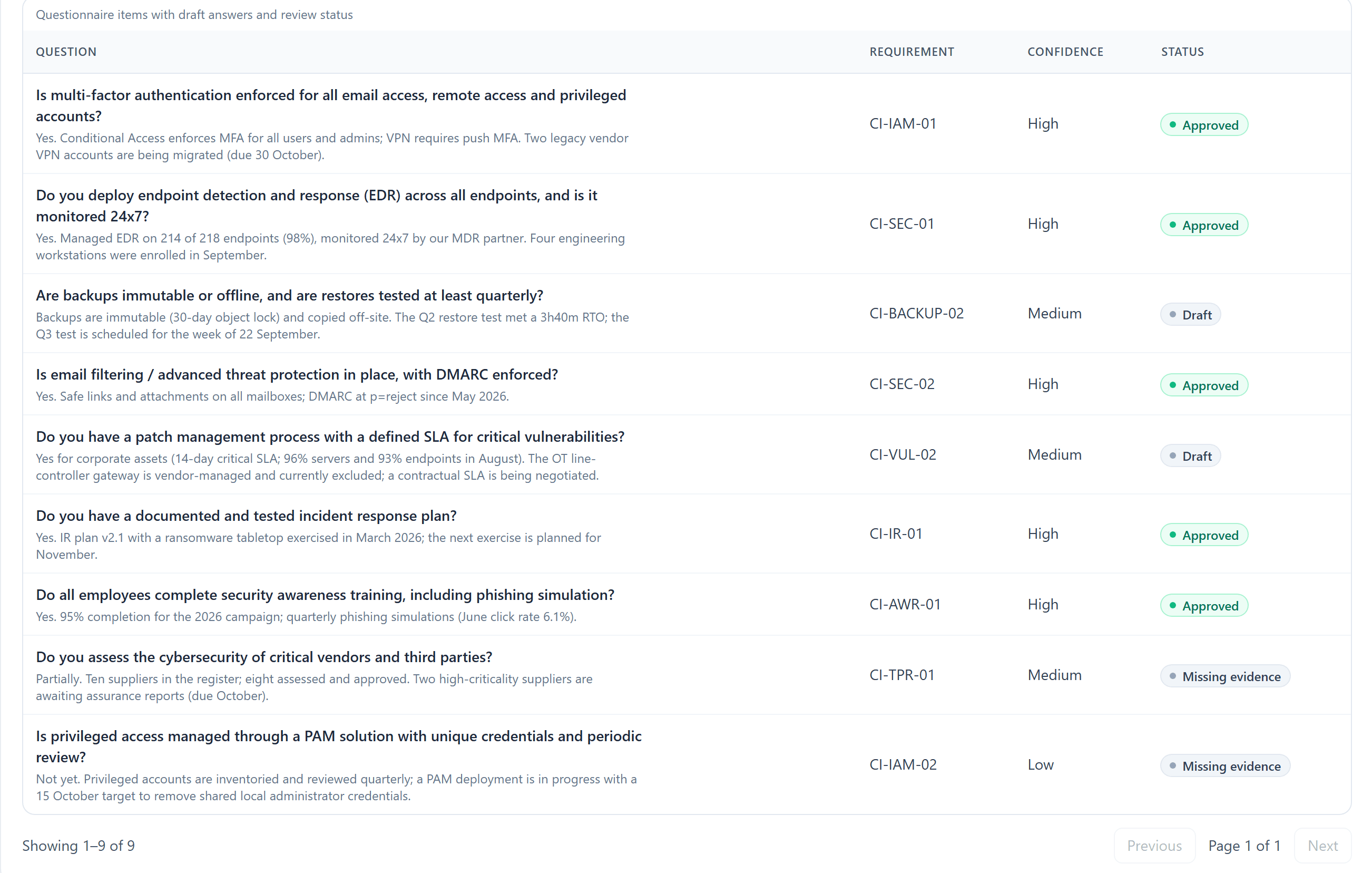Click High confidence in CI-IR-01 row
The image size is (1372, 873).
(x=1043, y=533)
